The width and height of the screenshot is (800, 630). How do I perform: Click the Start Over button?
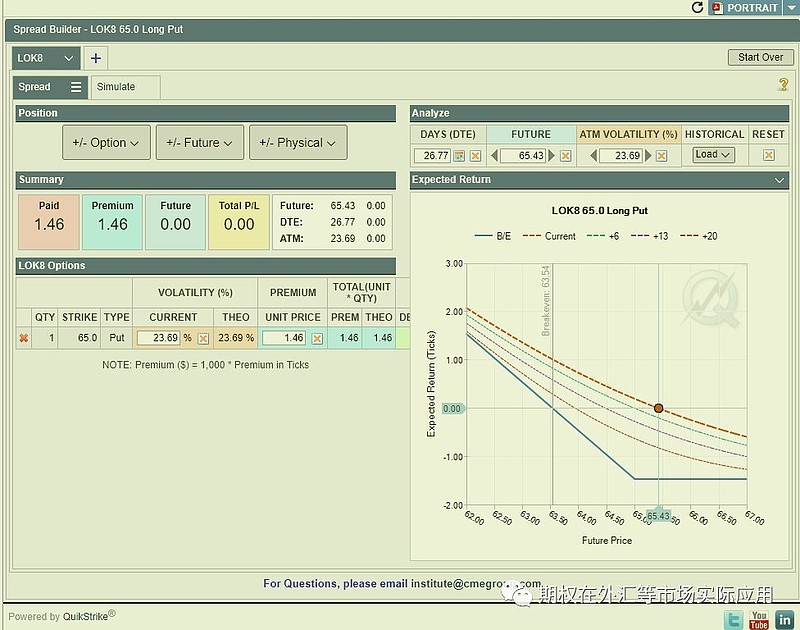point(760,57)
